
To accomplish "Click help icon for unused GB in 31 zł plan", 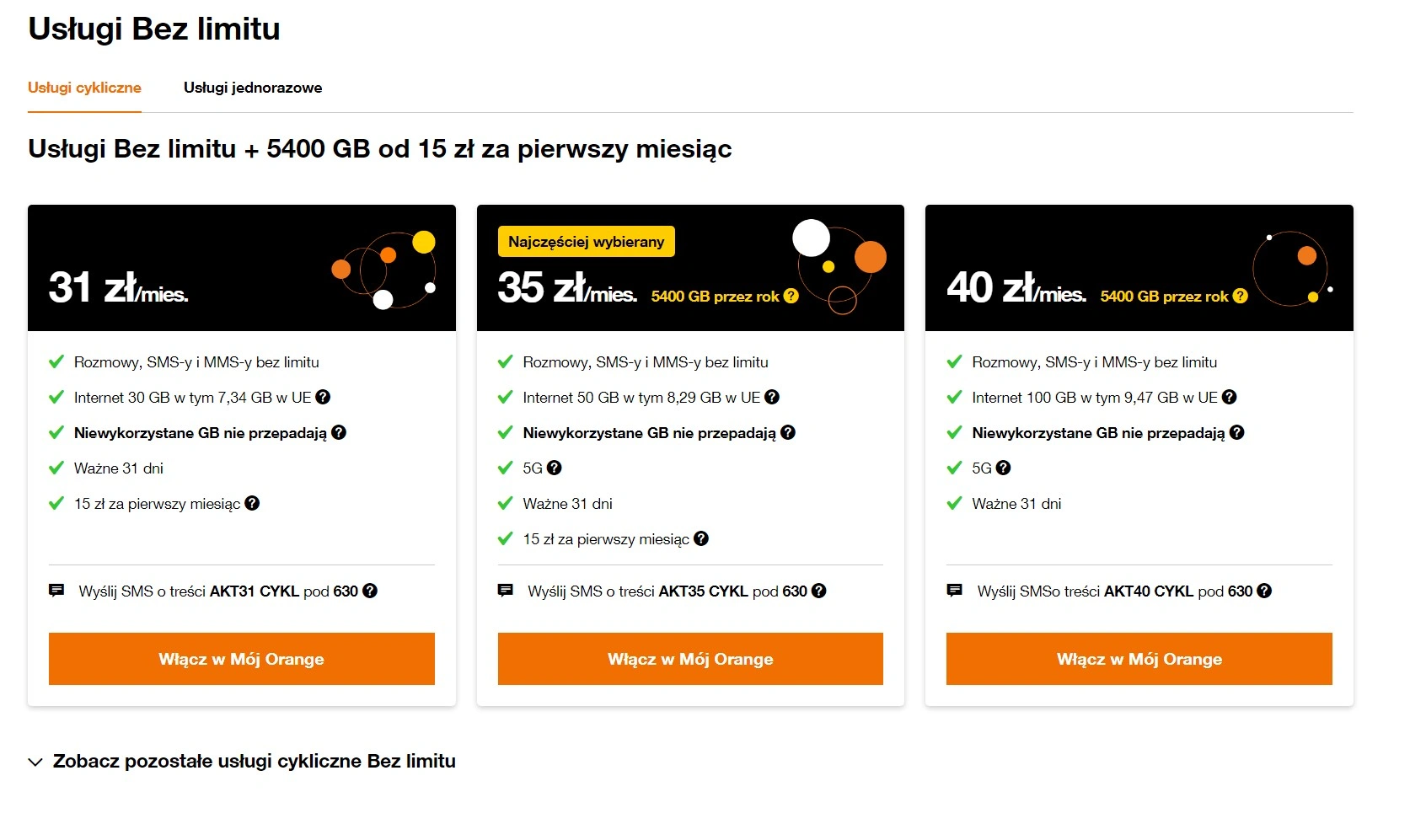I will point(339,432).
